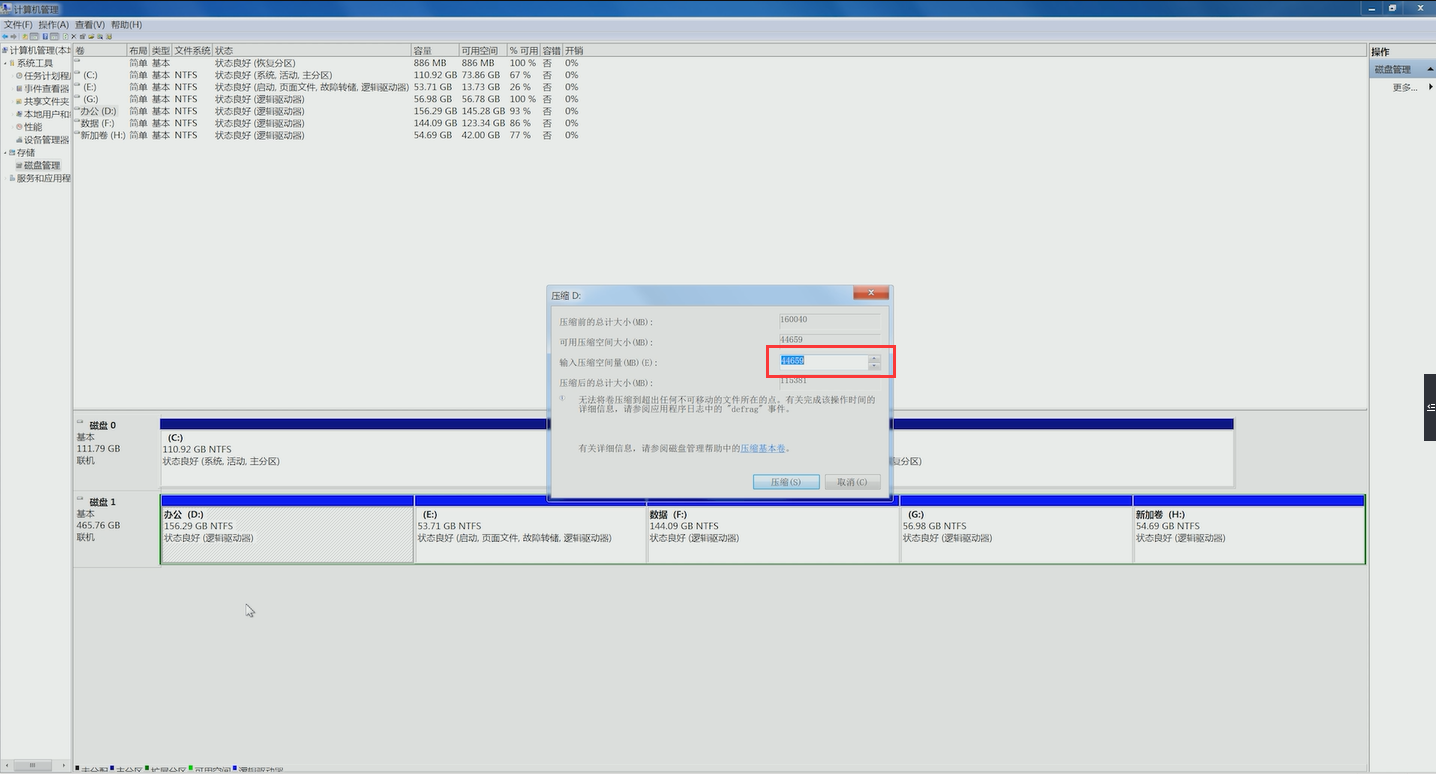Close the 压缩 D: dialog
Viewport: 1436px width, 774px height.
tap(871, 293)
